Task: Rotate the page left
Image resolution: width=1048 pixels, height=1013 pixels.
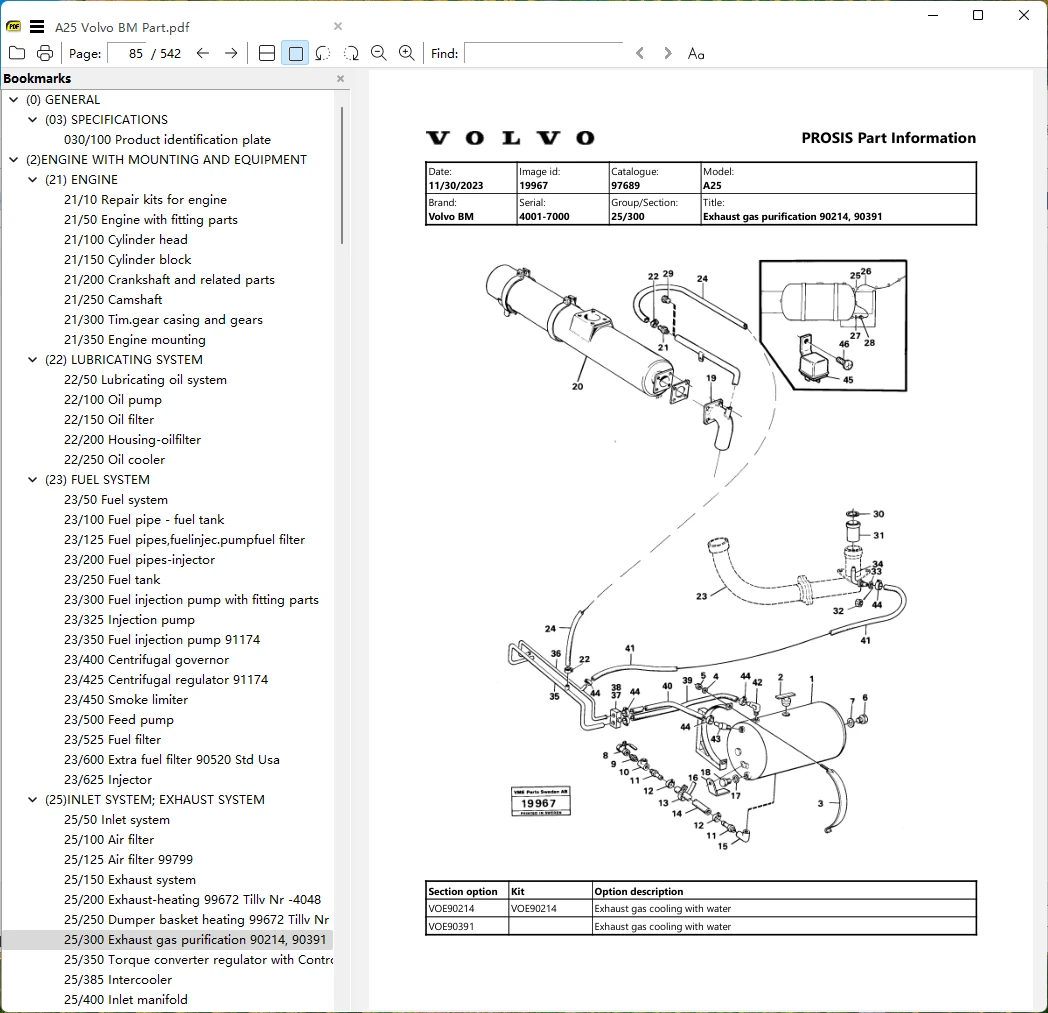Action: point(323,53)
